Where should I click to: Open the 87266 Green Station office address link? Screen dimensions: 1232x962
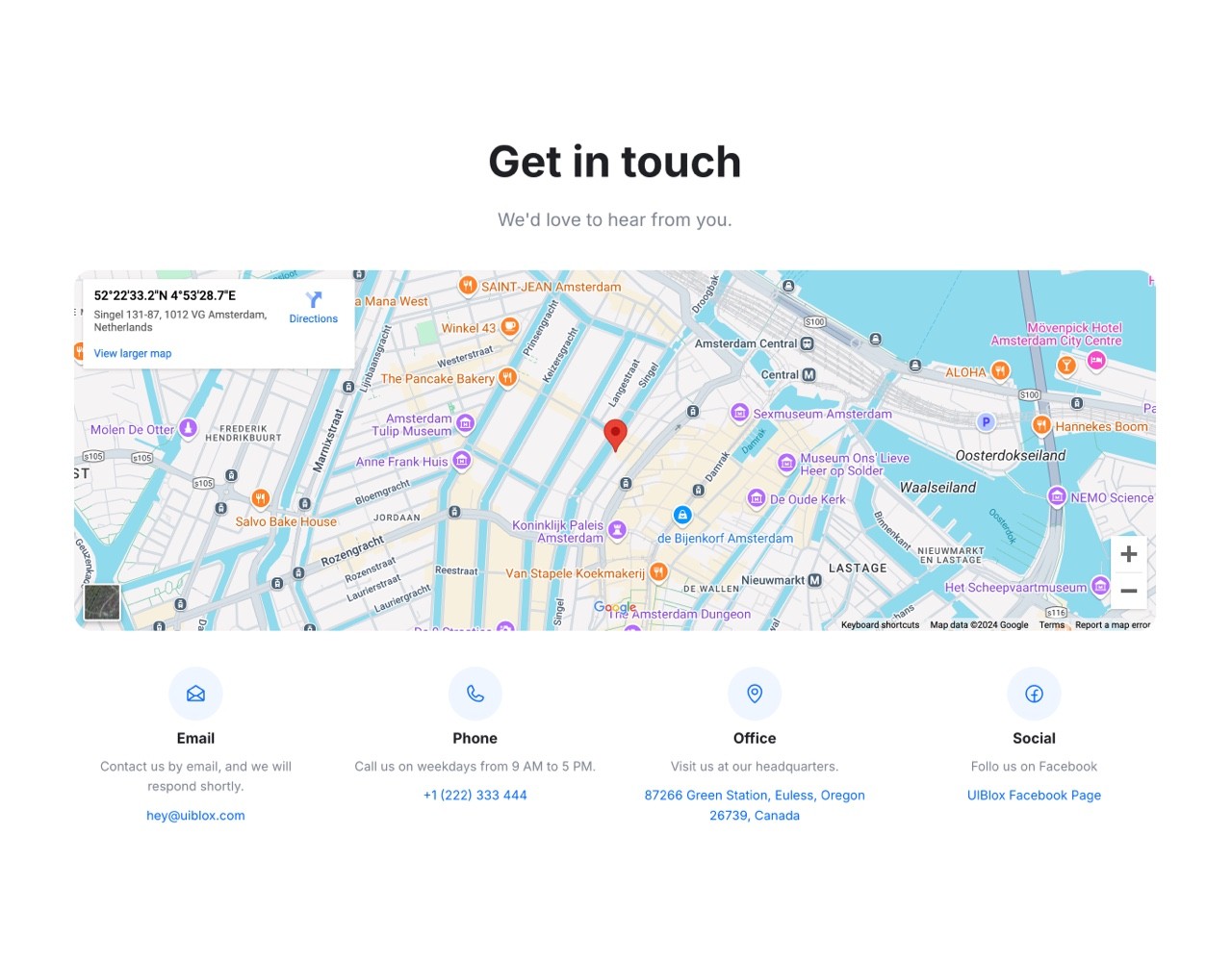[x=755, y=805]
